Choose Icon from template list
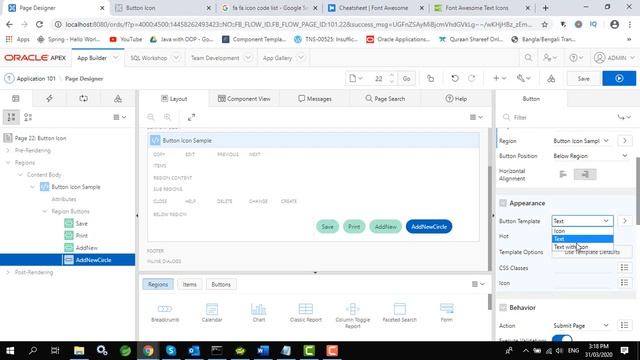 click(582, 231)
